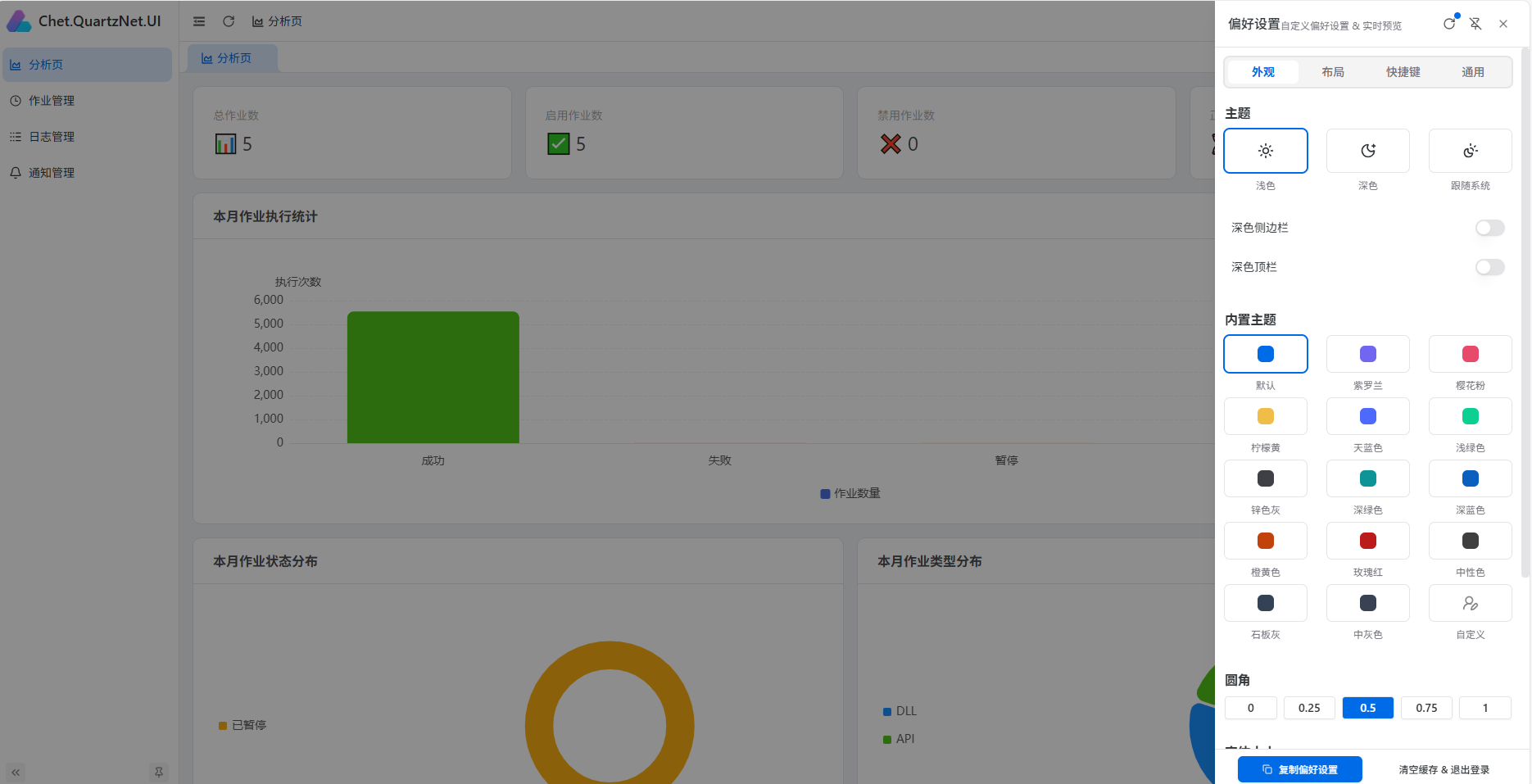Toggle the 深色侧边栏 switch
The height and width of the screenshot is (784, 1532).
click(1490, 228)
